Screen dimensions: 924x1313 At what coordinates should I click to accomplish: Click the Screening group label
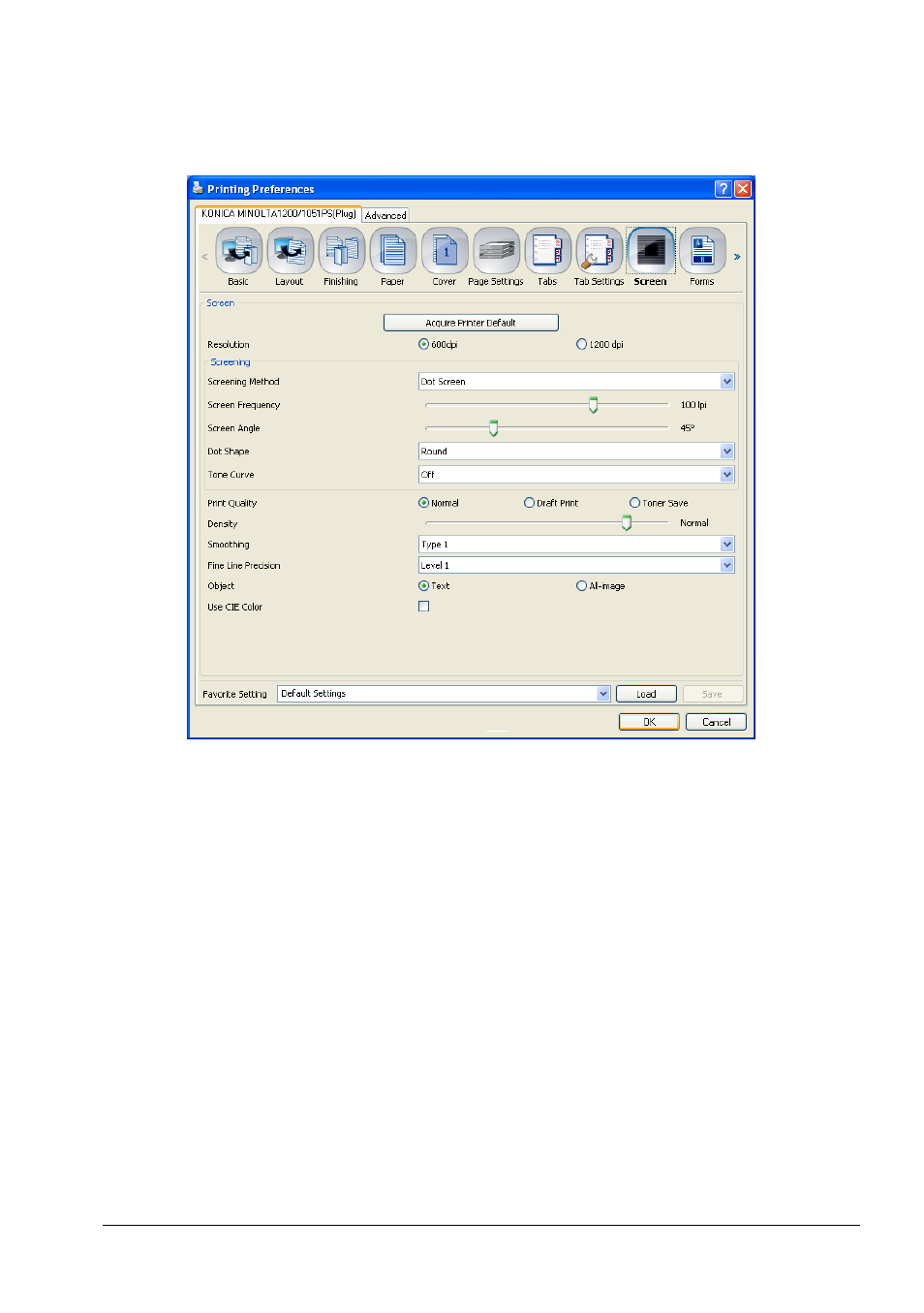(x=231, y=362)
